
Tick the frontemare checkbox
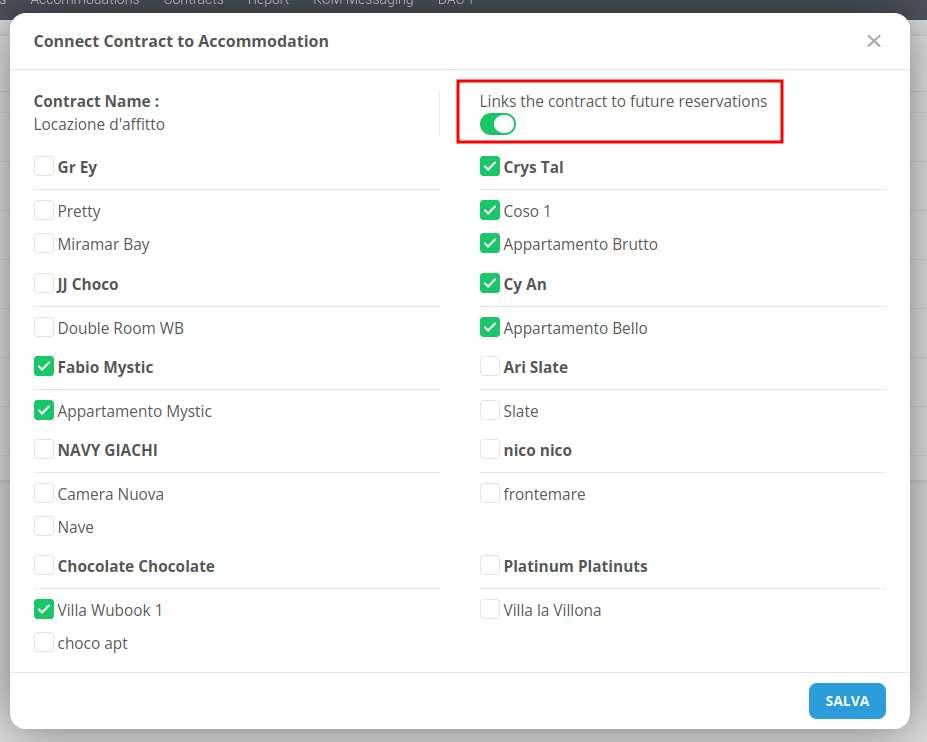pos(490,494)
